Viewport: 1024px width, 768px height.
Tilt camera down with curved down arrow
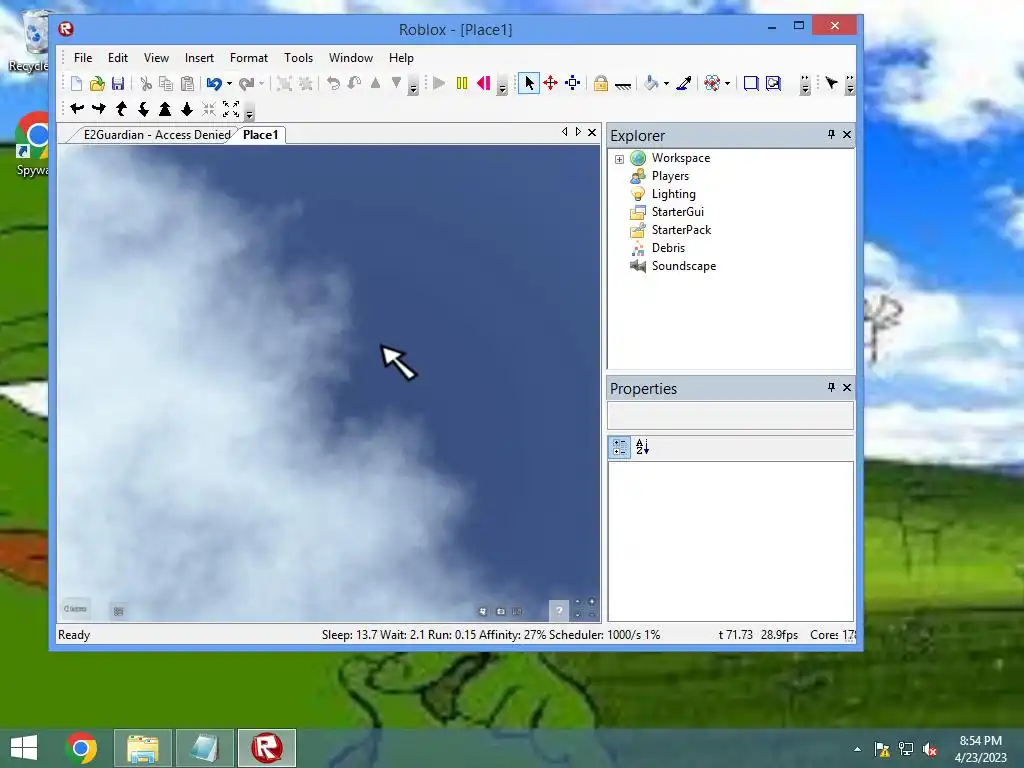(143, 109)
